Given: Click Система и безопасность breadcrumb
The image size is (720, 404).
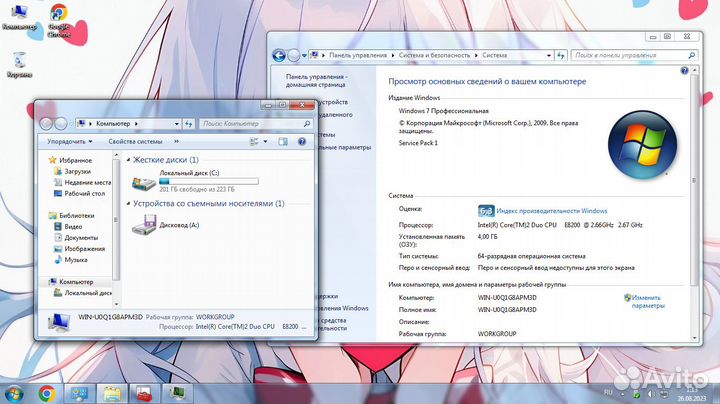Looking at the screenshot, I should click(x=434, y=55).
